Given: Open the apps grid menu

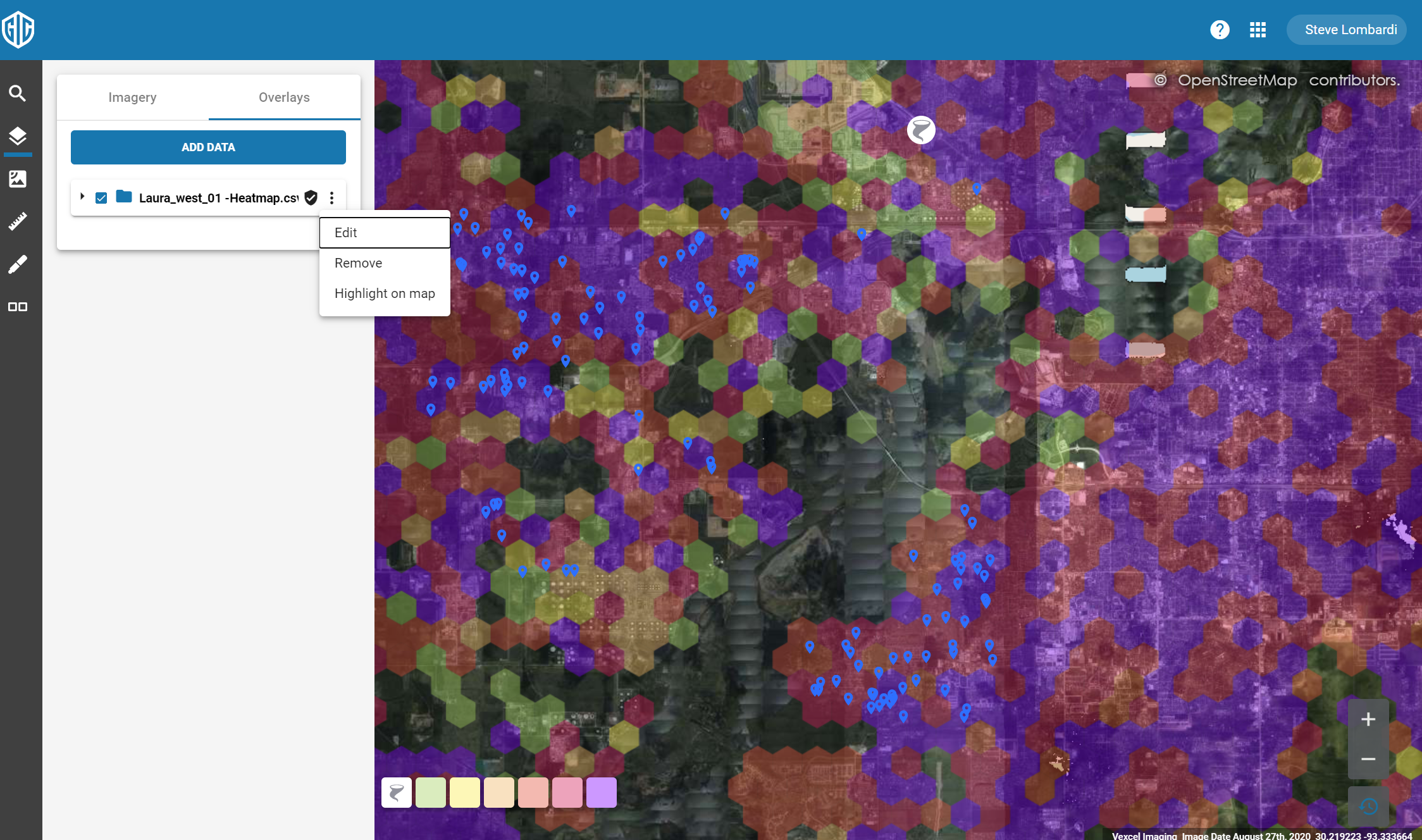Looking at the screenshot, I should pos(1258,30).
